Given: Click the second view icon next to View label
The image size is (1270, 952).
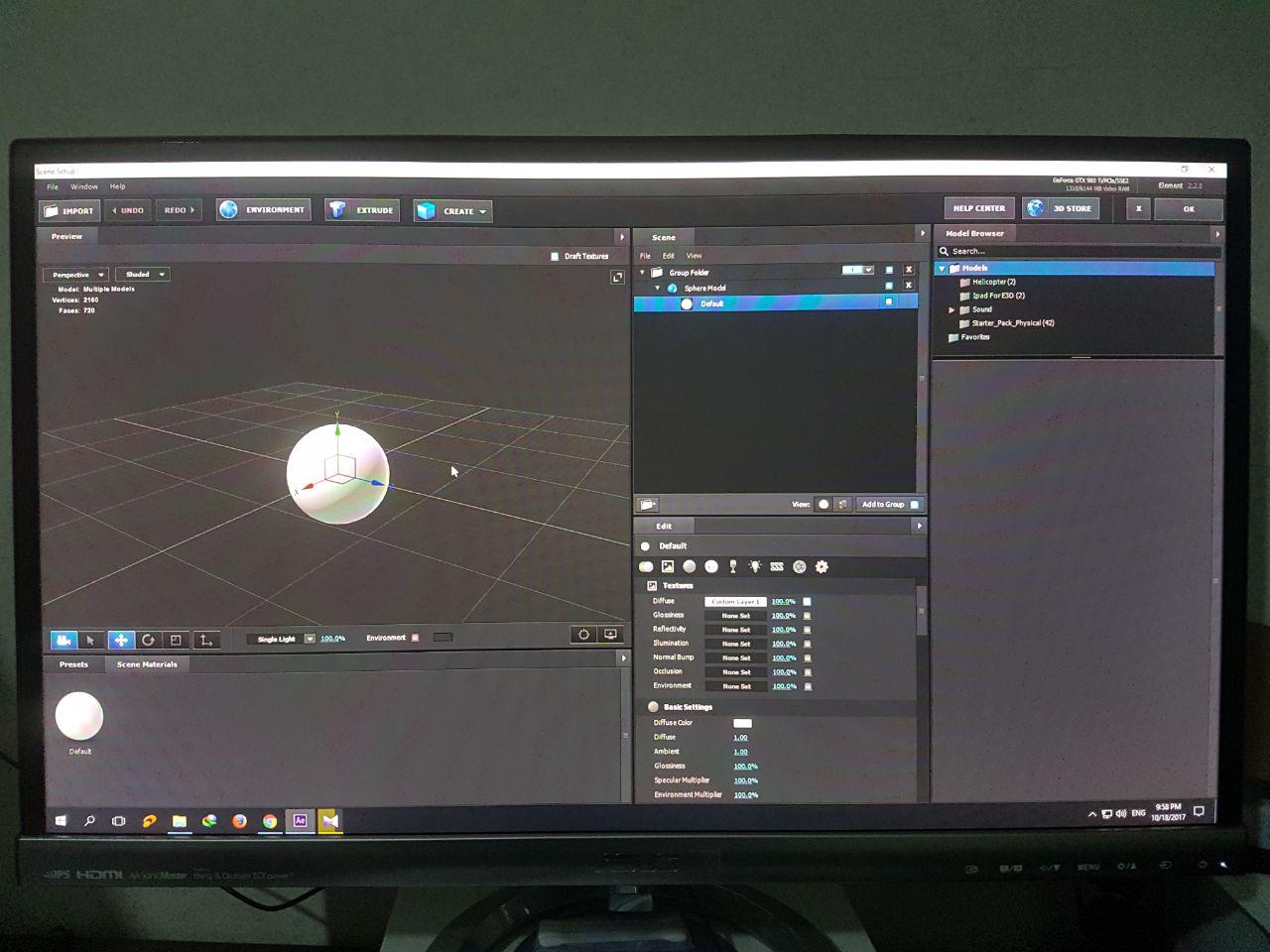Looking at the screenshot, I should tap(842, 504).
